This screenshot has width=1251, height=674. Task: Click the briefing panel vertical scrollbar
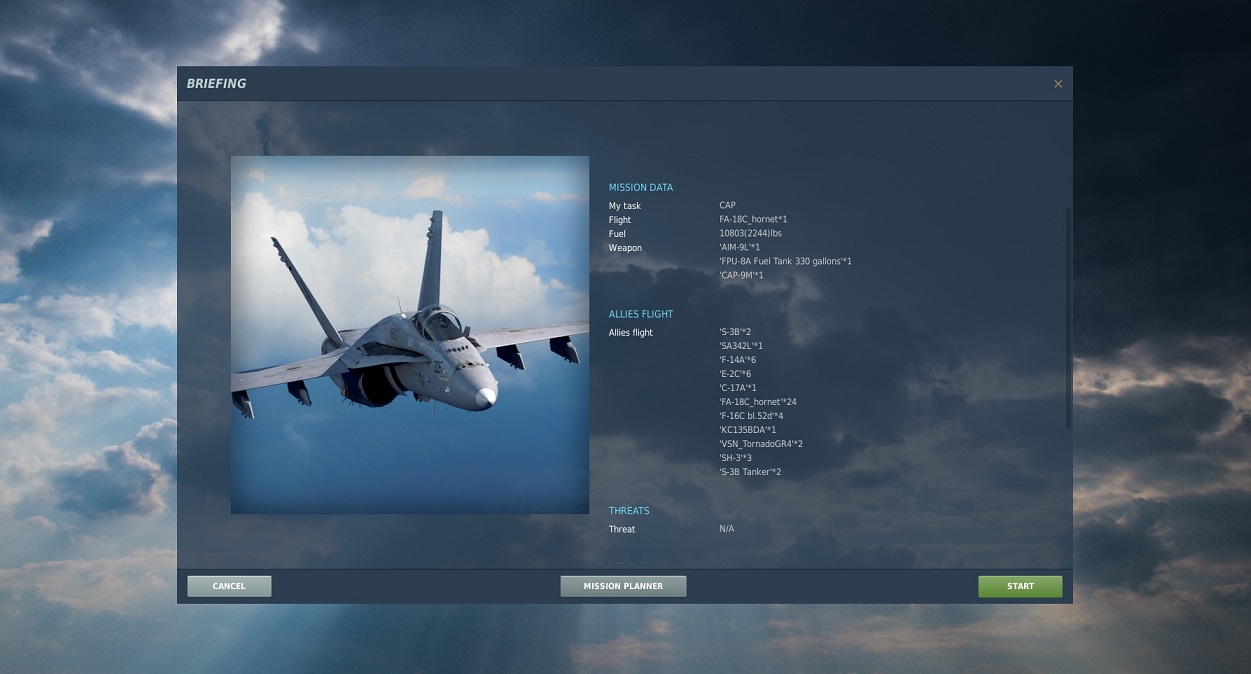1068,320
